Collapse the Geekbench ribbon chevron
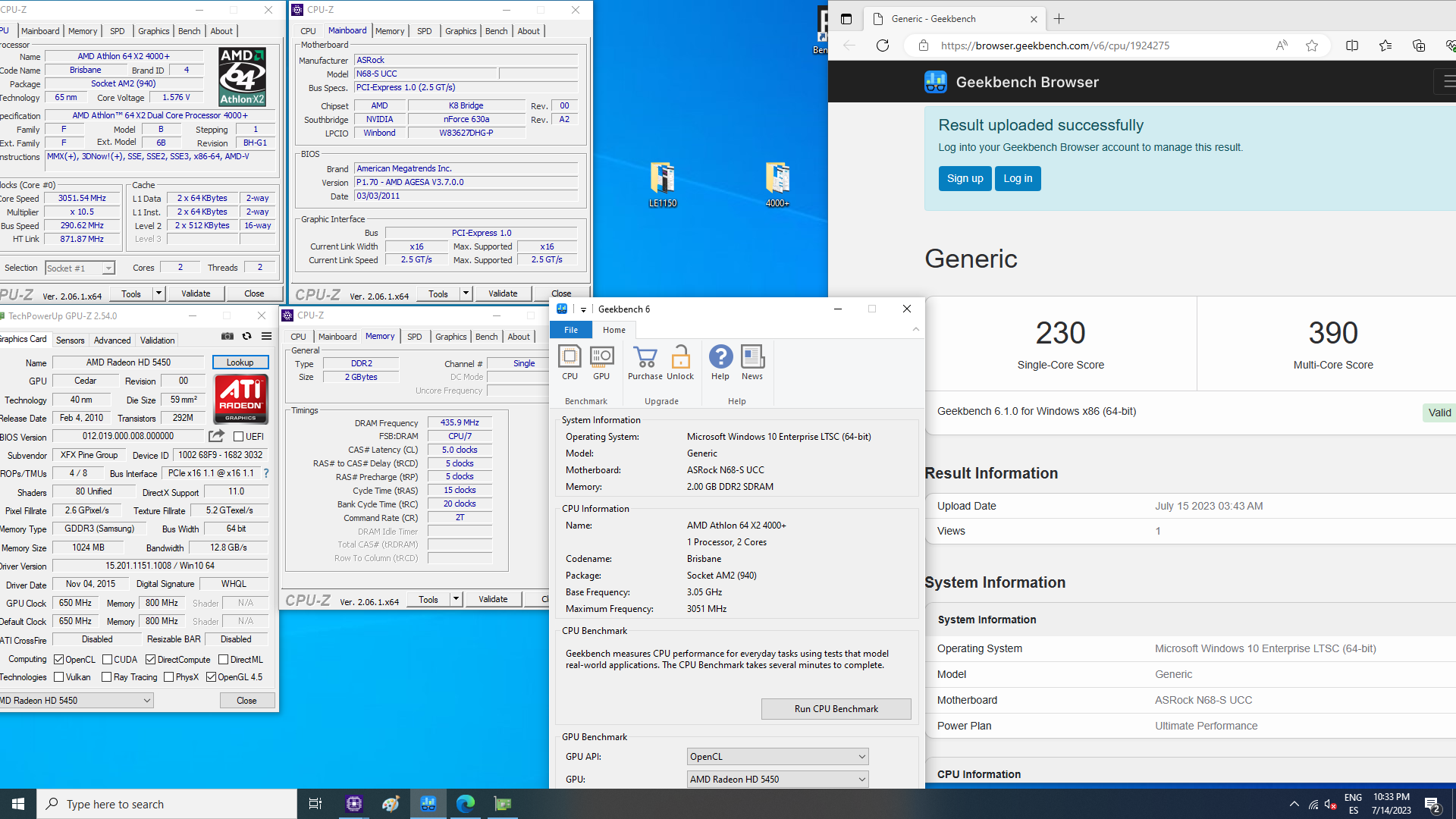 tap(916, 329)
